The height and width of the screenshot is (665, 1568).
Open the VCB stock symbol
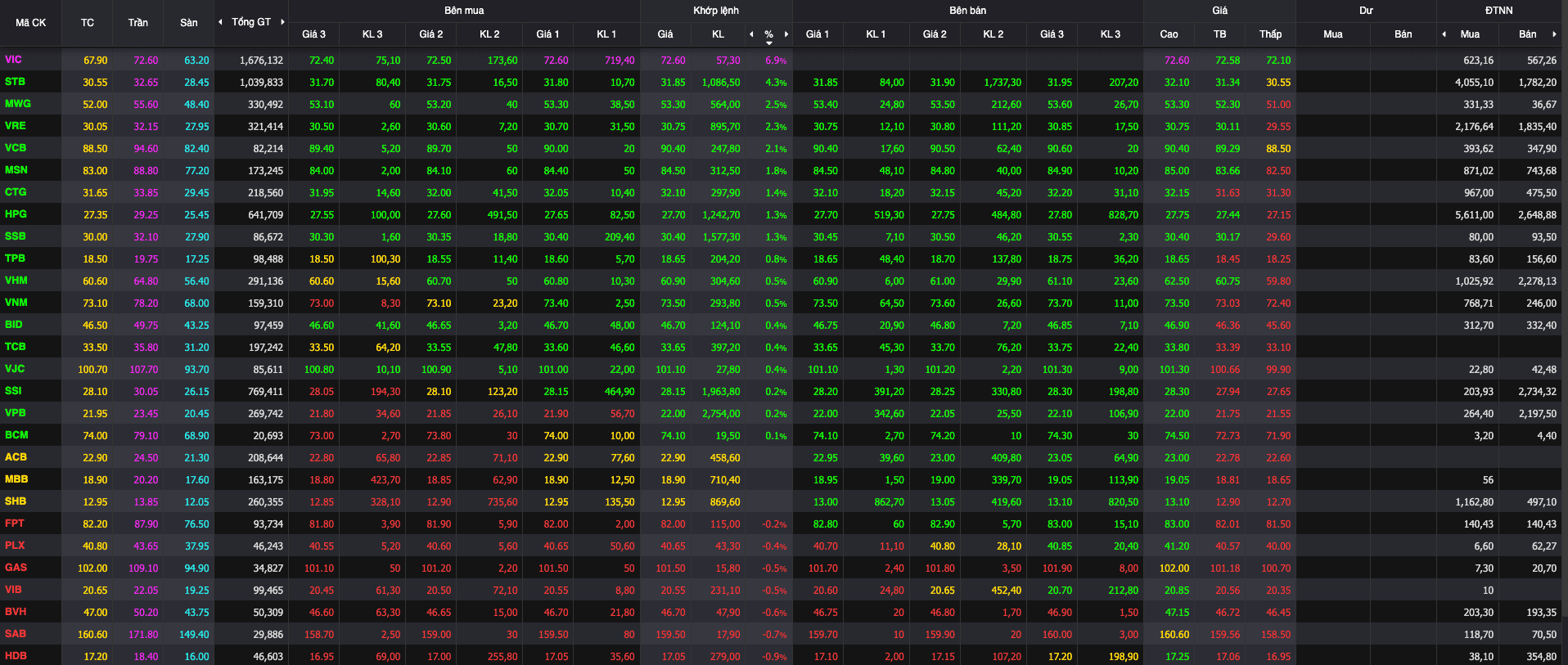pos(15,148)
